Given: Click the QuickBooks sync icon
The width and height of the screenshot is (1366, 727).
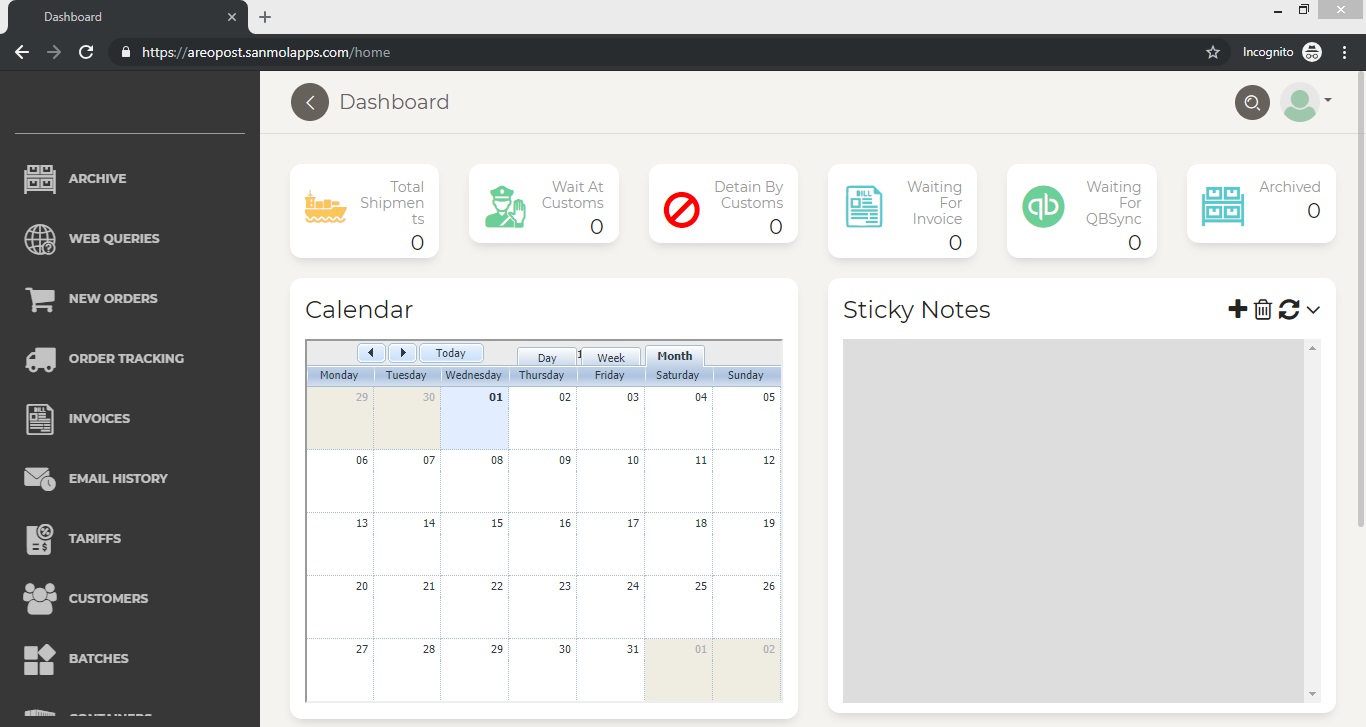Looking at the screenshot, I should [1043, 207].
